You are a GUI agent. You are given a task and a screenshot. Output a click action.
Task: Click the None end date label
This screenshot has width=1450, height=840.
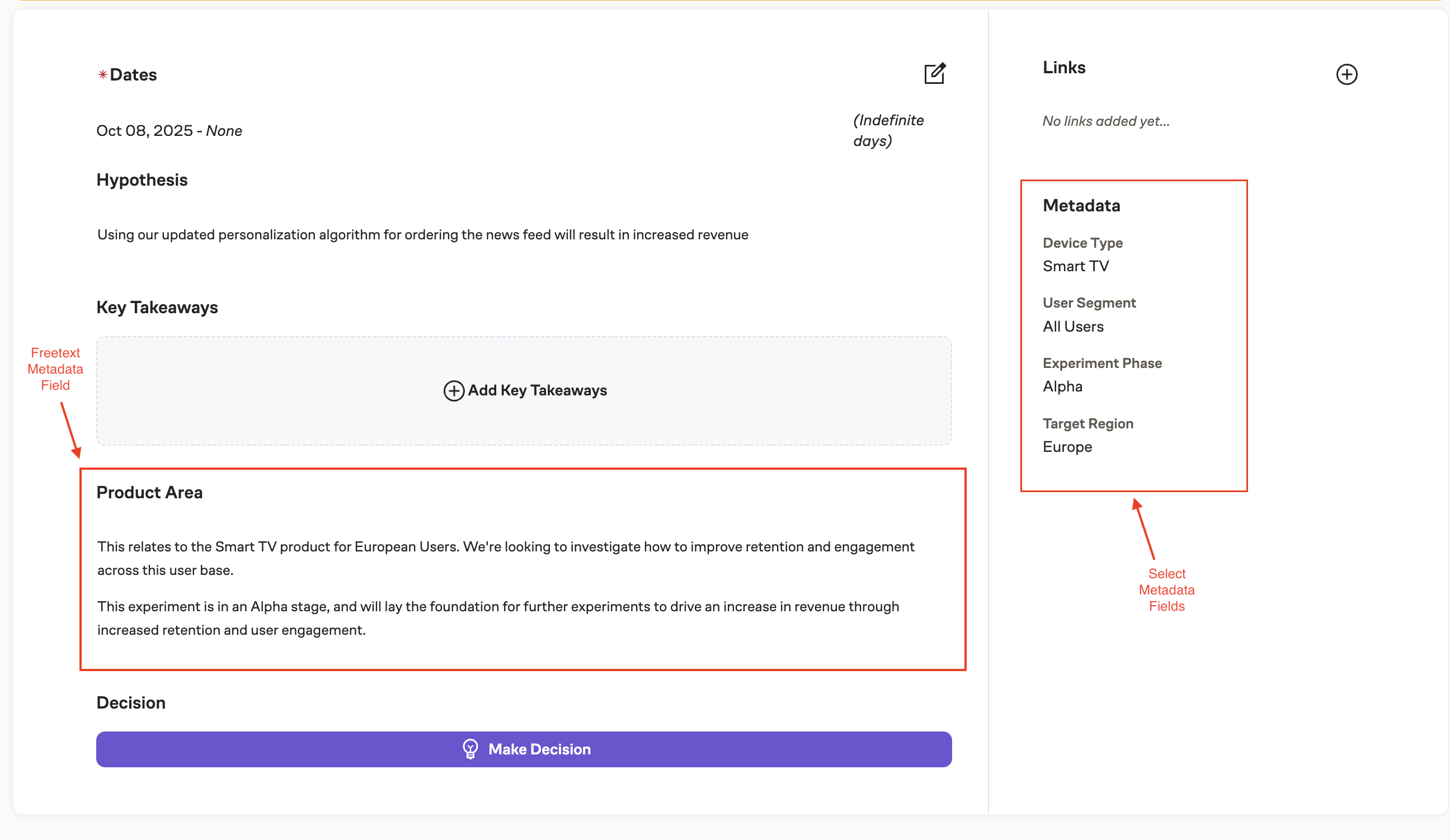224,130
